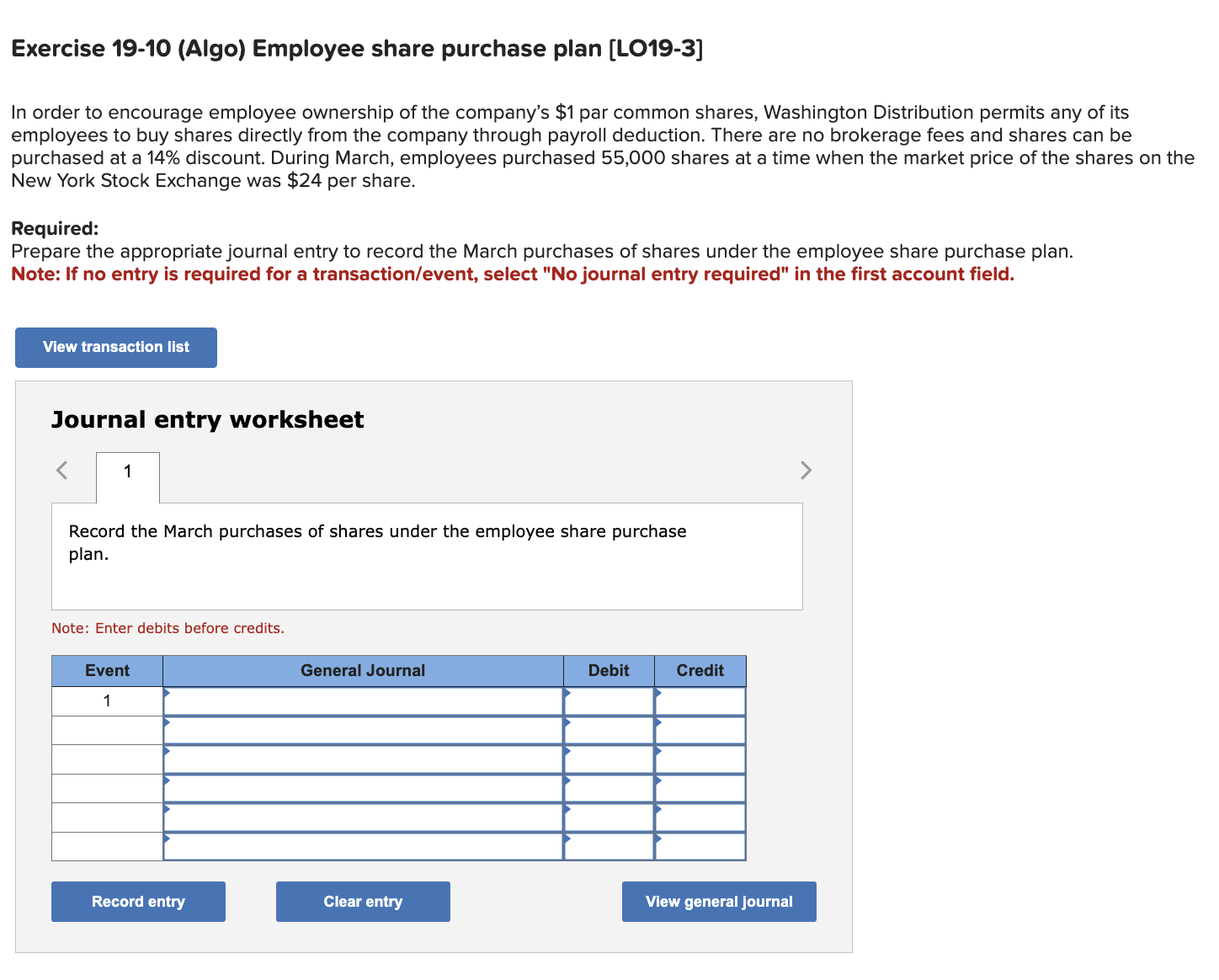Click the right chevron to view next transaction

tap(806, 470)
